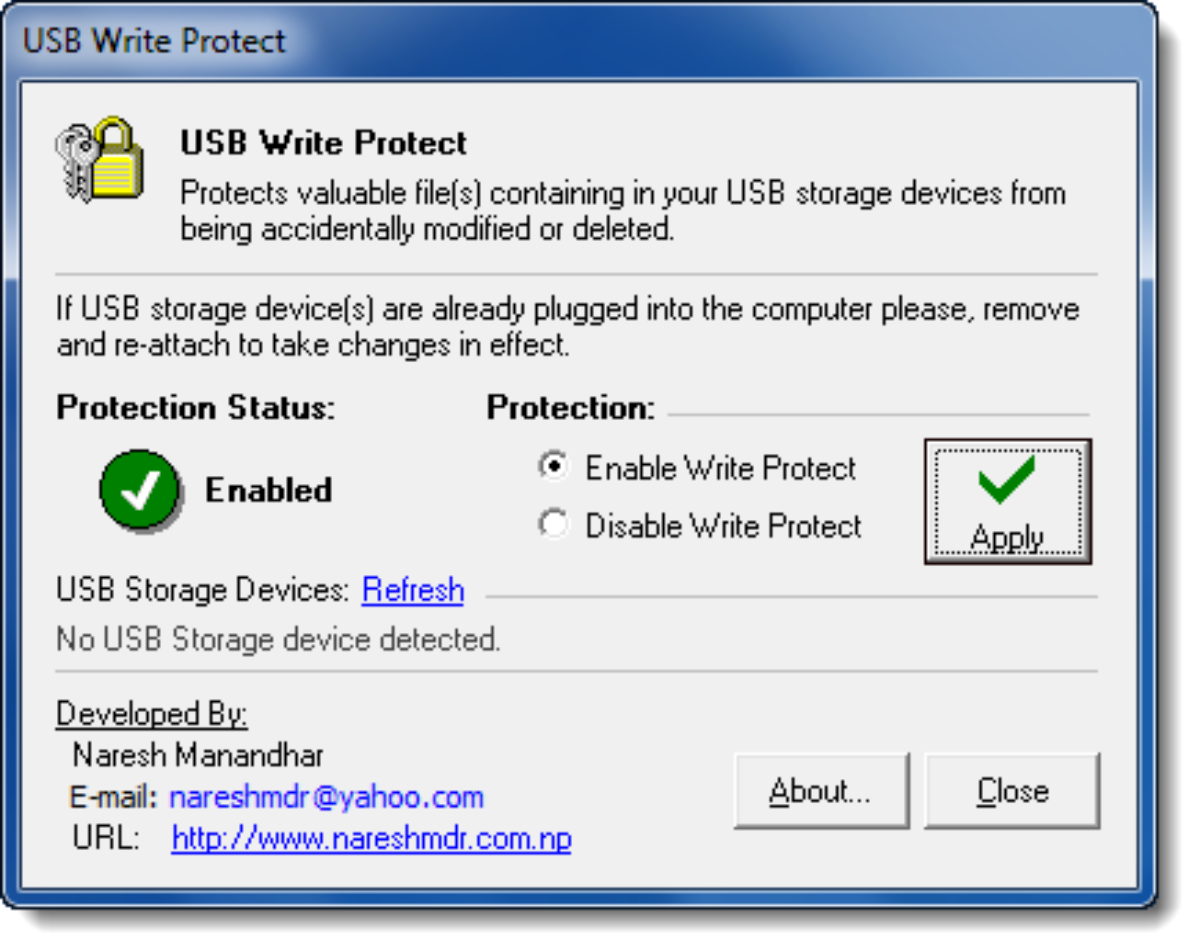Open the About dialog
This screenshot has height=951, width=1200.
[821, 791]
